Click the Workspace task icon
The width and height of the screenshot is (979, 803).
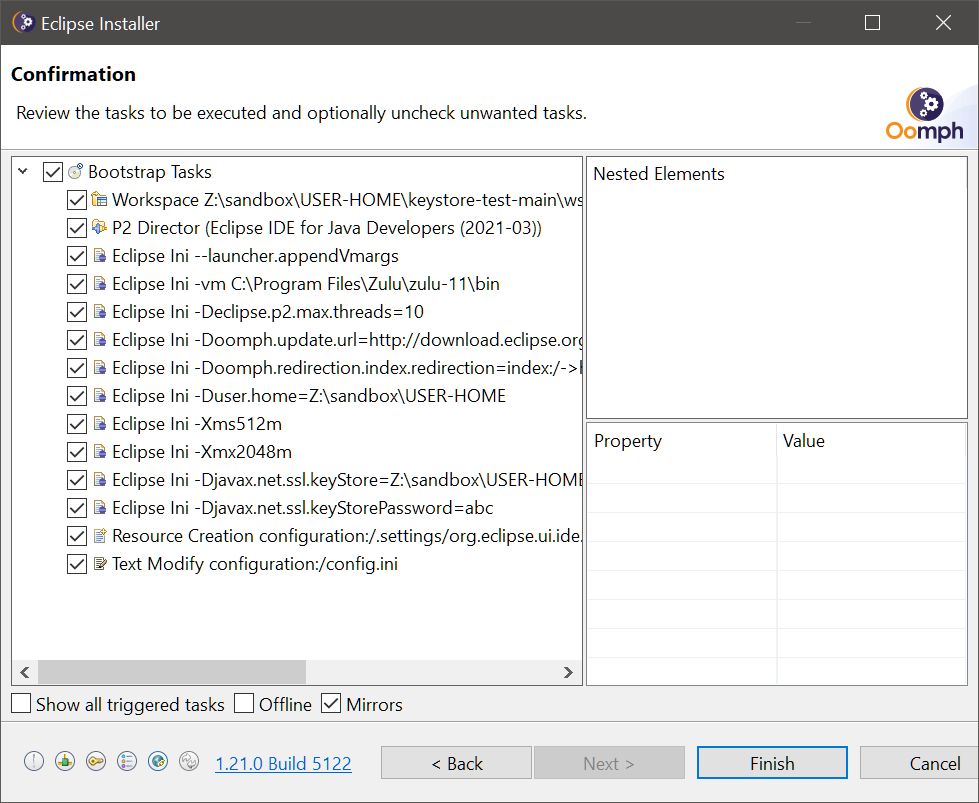click(x=99, y=200)
